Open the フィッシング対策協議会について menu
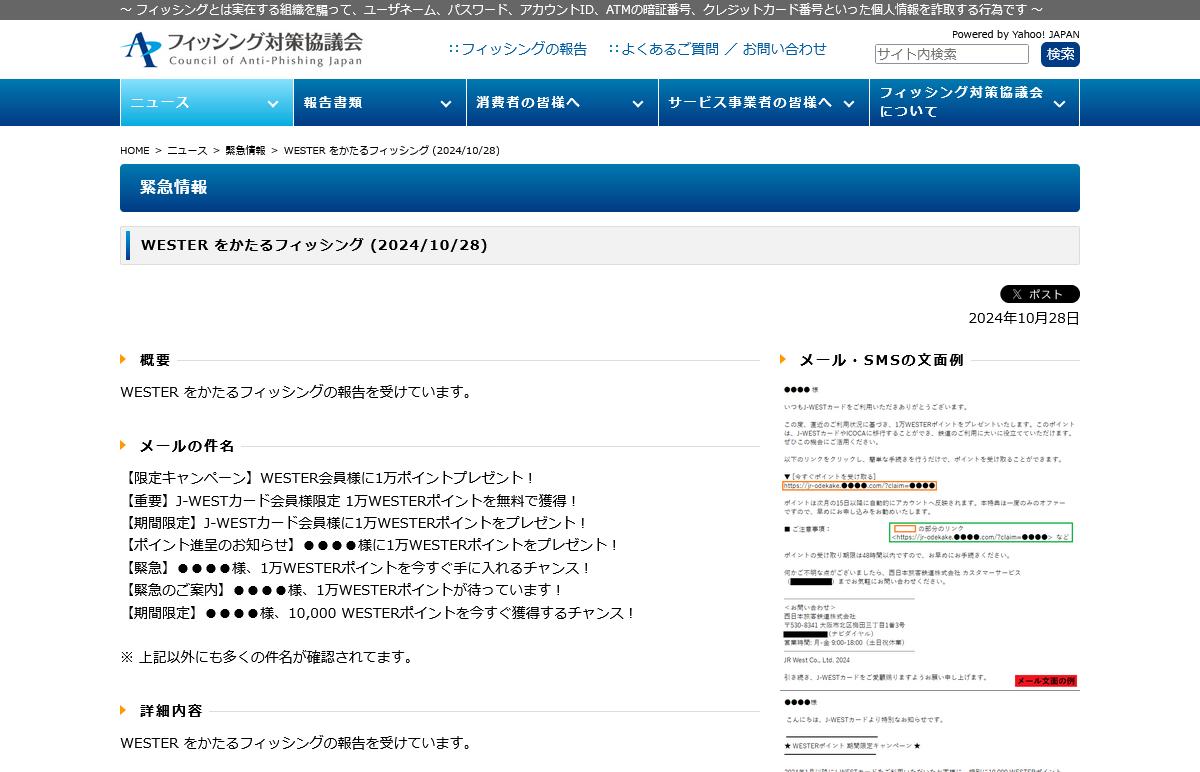1200x772 pixels. point(974,102)
